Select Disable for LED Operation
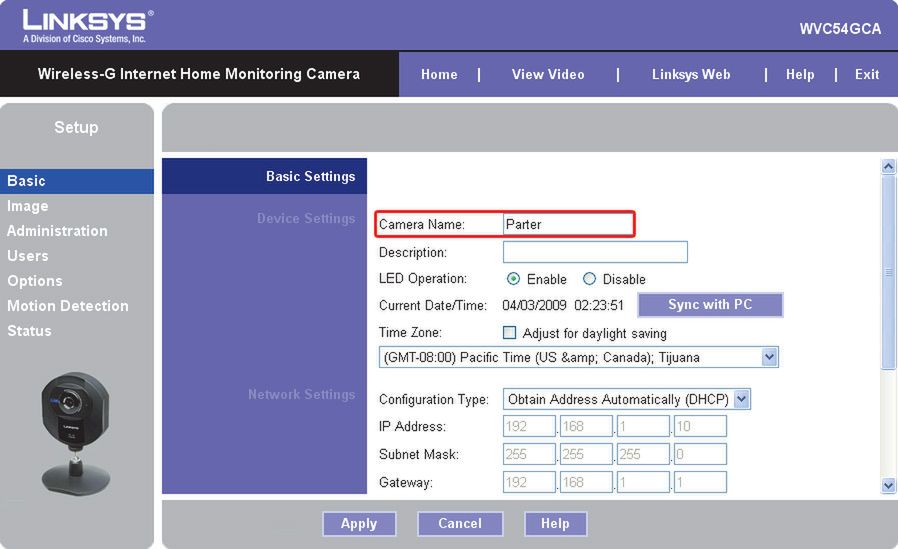This screenshot has width=898, height=549. [x=589, y=279]
